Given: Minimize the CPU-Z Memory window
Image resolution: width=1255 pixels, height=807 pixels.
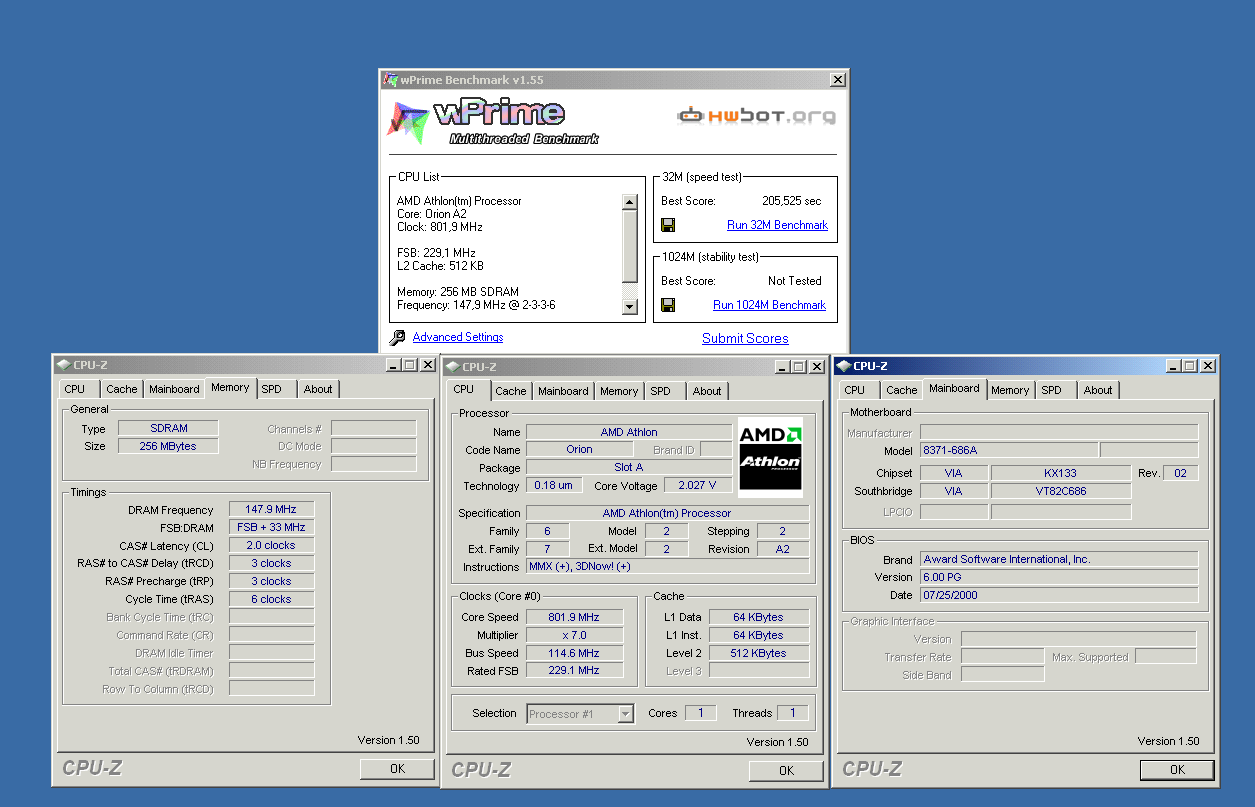Looking at the screenshot, I should 393,366.
